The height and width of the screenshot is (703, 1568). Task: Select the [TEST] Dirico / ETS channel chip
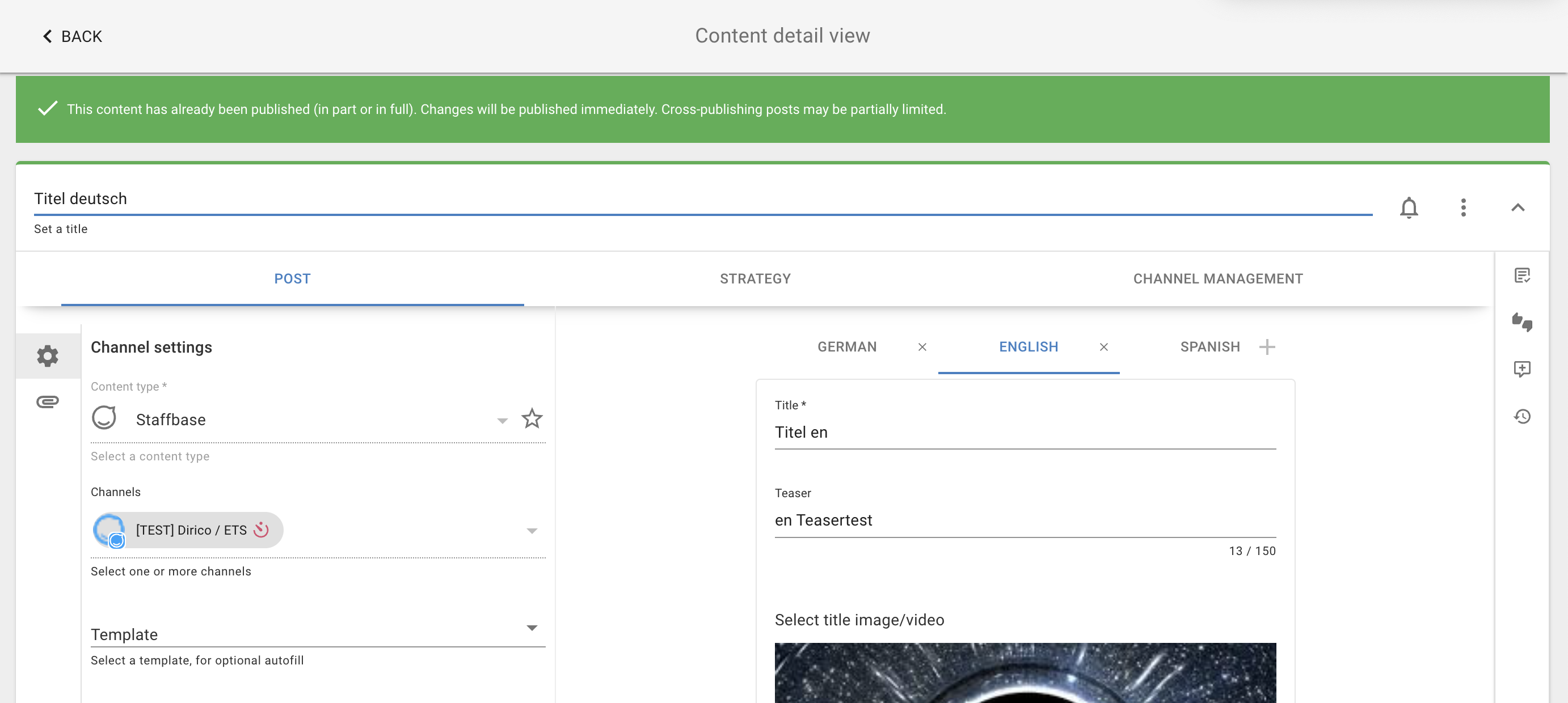coord(187,530)
